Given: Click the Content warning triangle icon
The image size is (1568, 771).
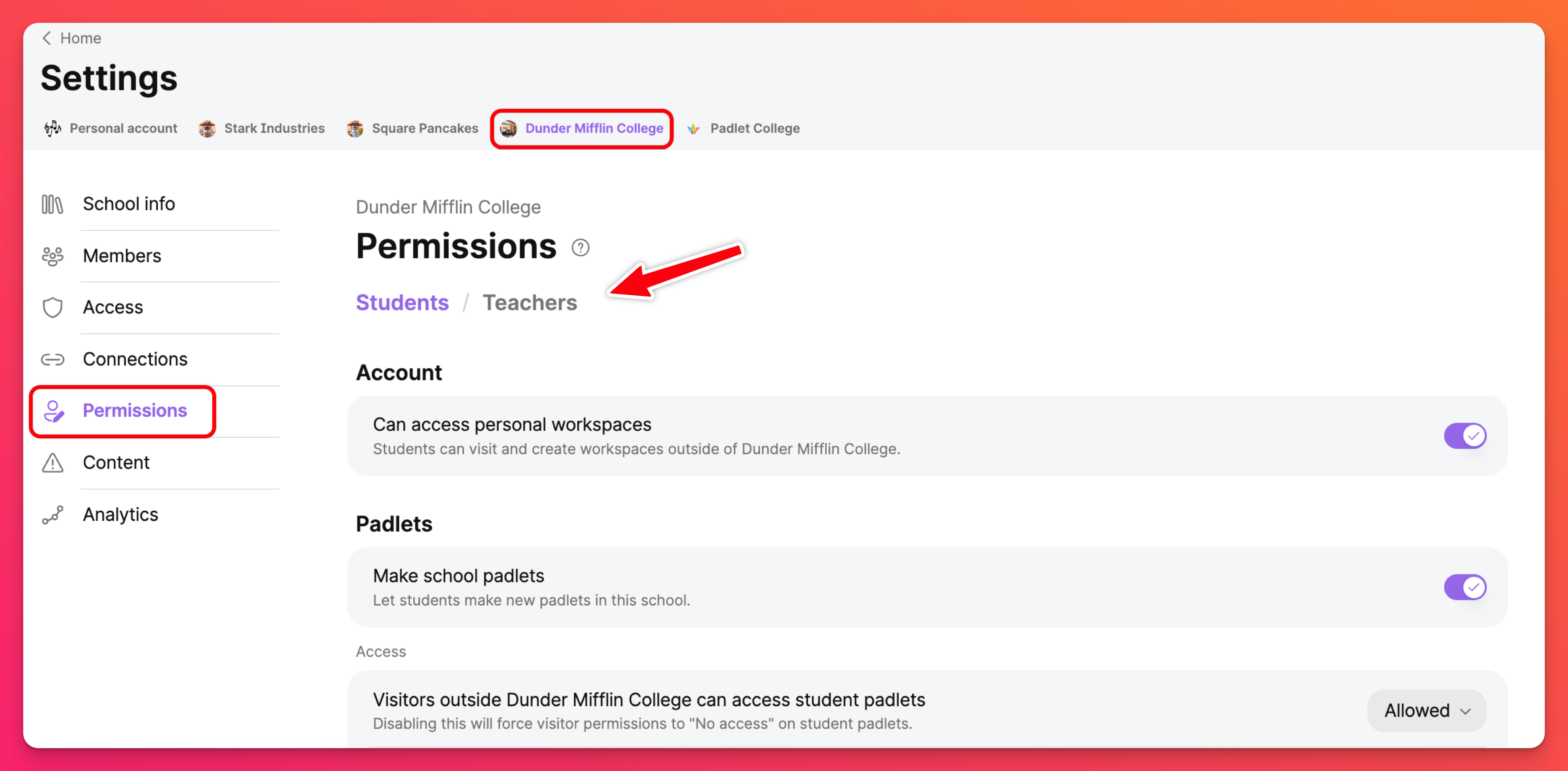Looking at the screenshot, I should pos(53,463).
